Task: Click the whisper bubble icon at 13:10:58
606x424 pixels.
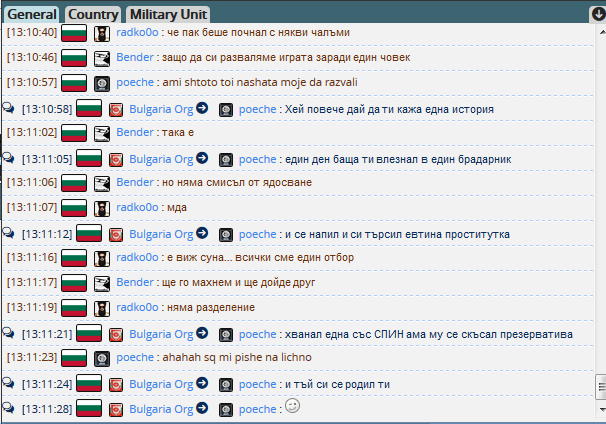Action: (9, 108)
